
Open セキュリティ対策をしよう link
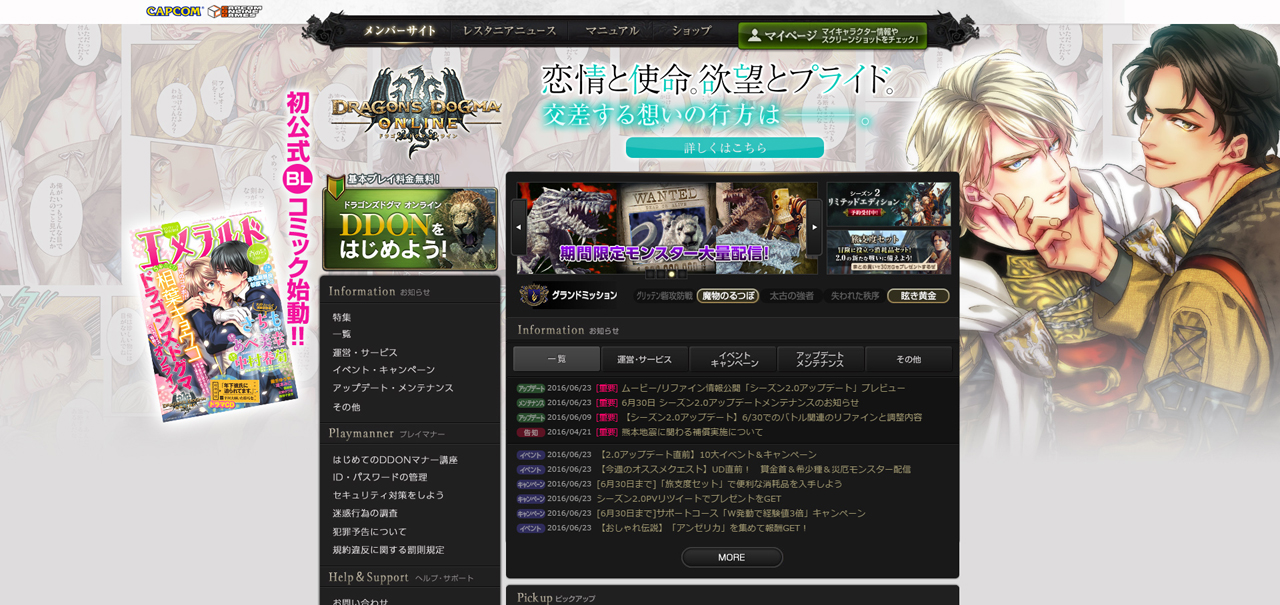point(388,495)
